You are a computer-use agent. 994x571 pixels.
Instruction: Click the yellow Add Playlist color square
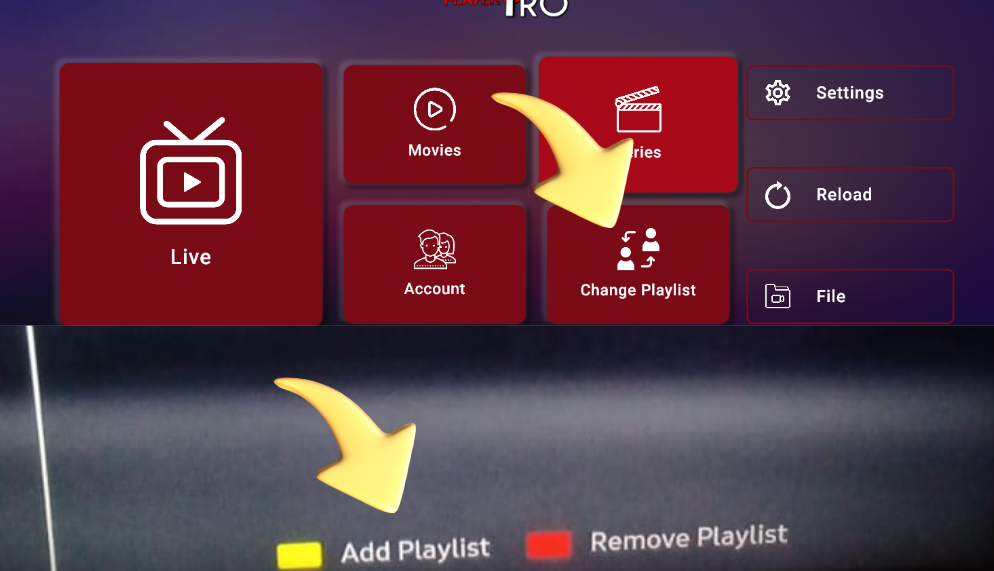[x=299, y=554]
